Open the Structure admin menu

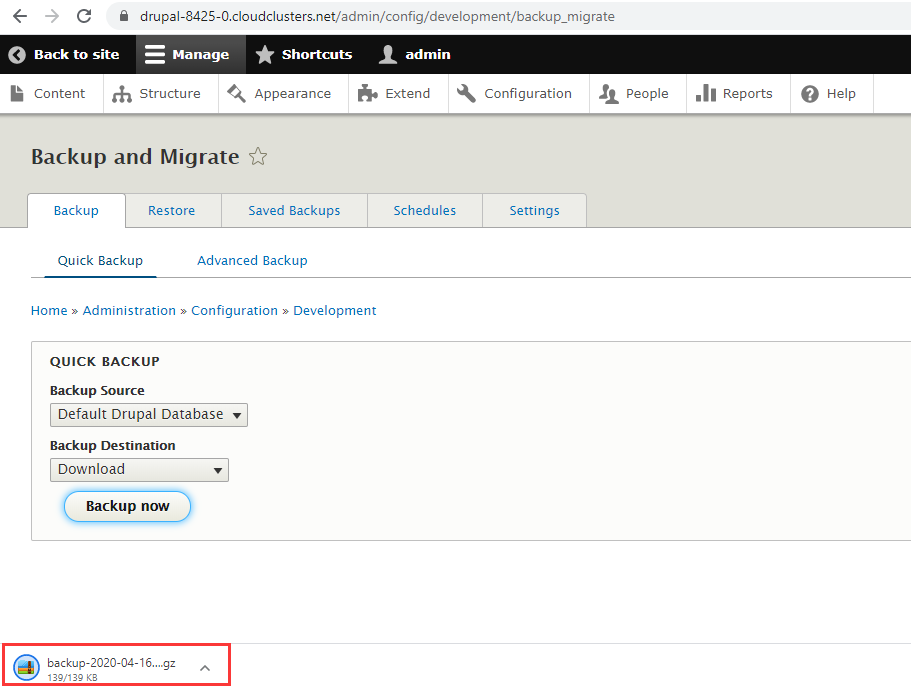tap(157, 93)
